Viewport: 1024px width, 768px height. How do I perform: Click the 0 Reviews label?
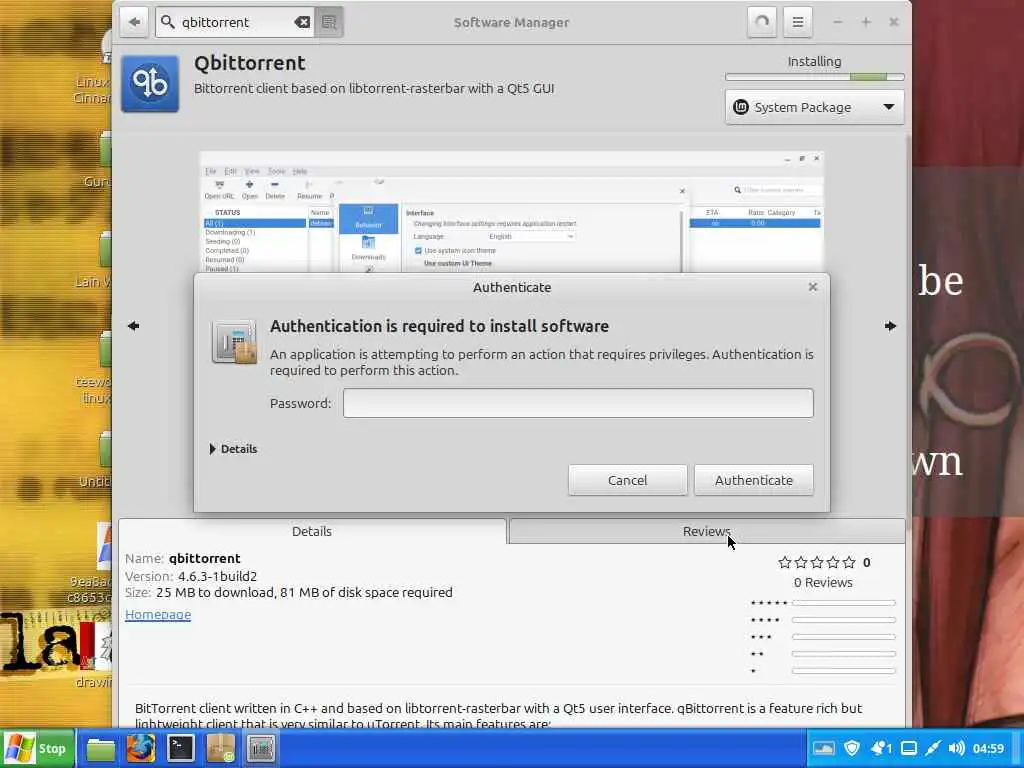[823, 583]
